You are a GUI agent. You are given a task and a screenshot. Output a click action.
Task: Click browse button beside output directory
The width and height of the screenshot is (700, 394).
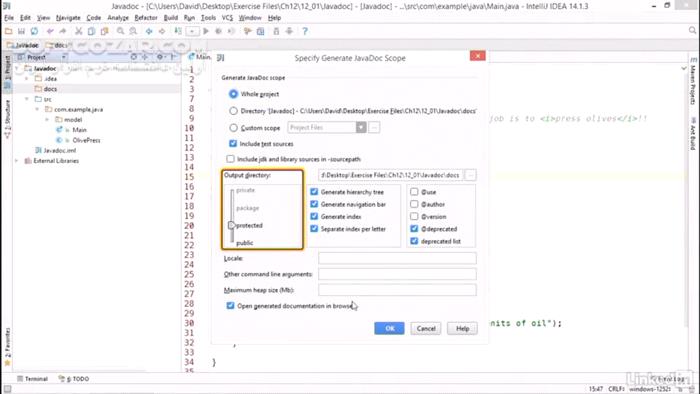click(x=471, y=175)
